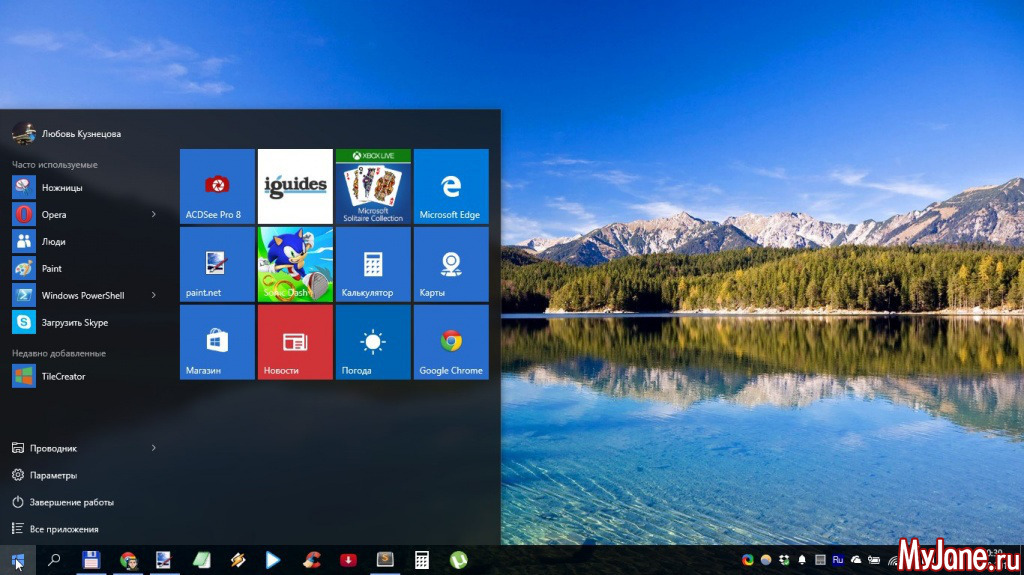Open the Магазин store tile
This screenshot has width=1024, height=575.
[x=217, y=342]
